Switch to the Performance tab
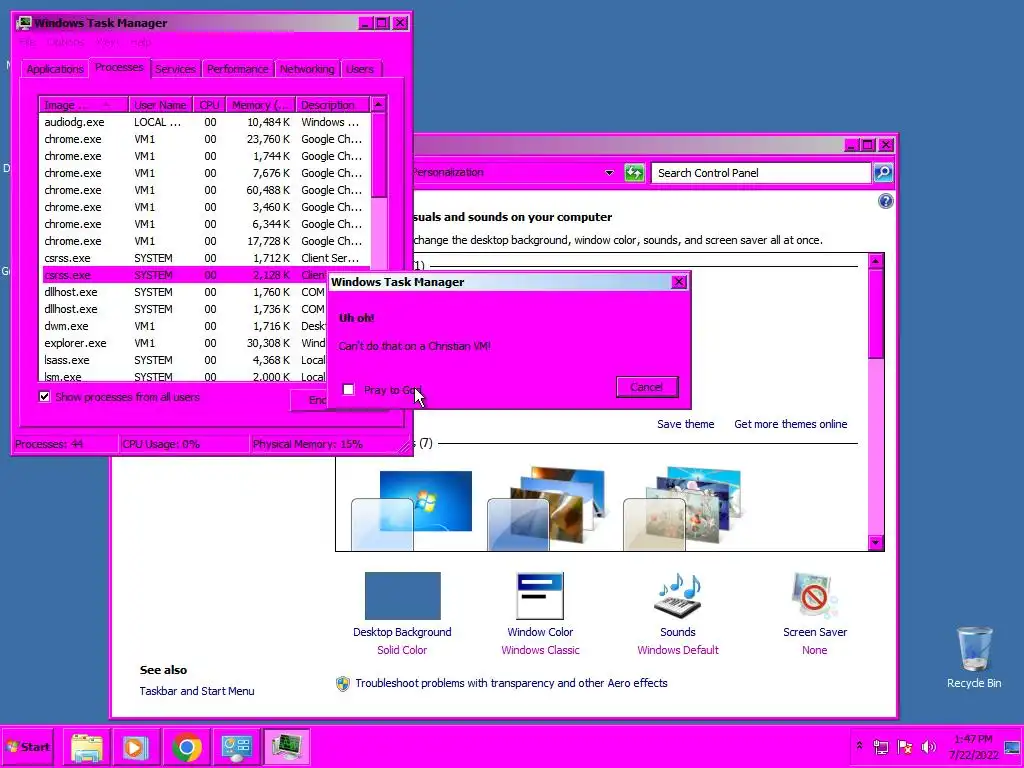 (238, 69)
